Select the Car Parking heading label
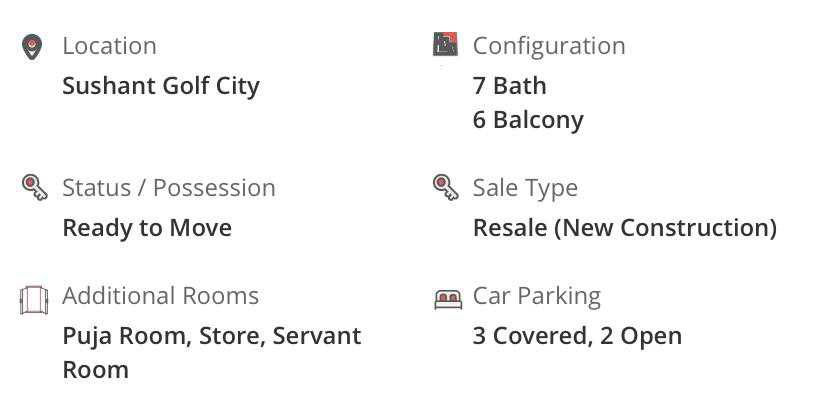 [x=536, y=296]
